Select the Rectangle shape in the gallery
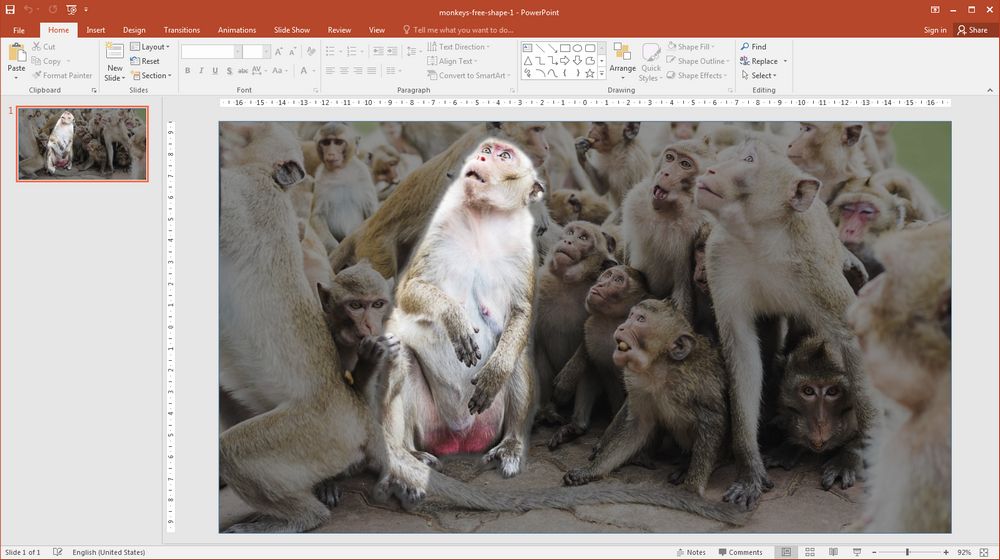This screenshot has width=1000, height=560. tap(565, 48)
